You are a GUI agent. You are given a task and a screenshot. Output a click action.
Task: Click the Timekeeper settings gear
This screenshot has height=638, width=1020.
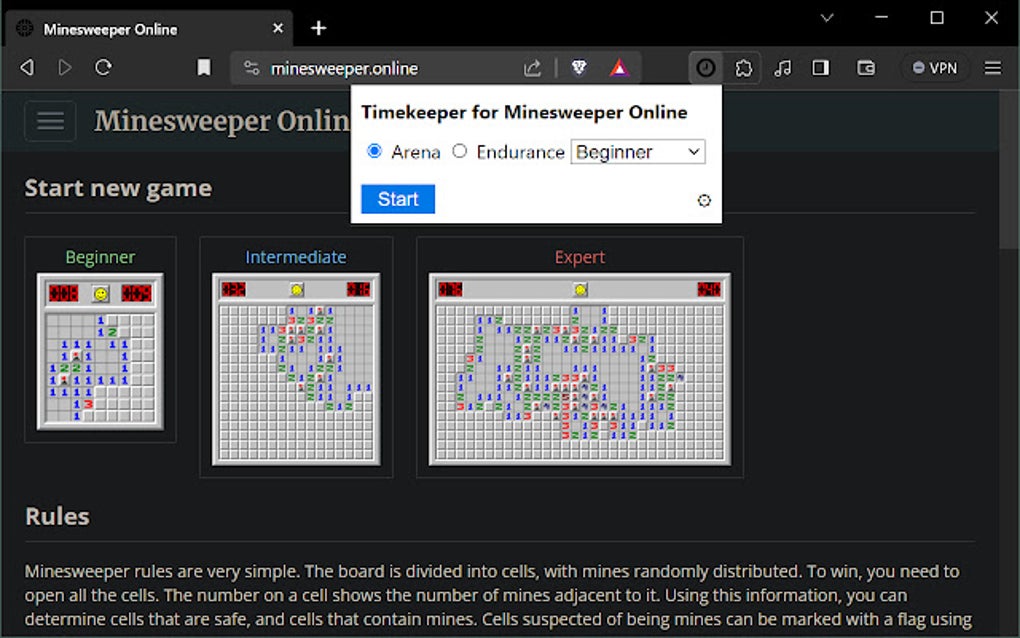coord(704,200)
